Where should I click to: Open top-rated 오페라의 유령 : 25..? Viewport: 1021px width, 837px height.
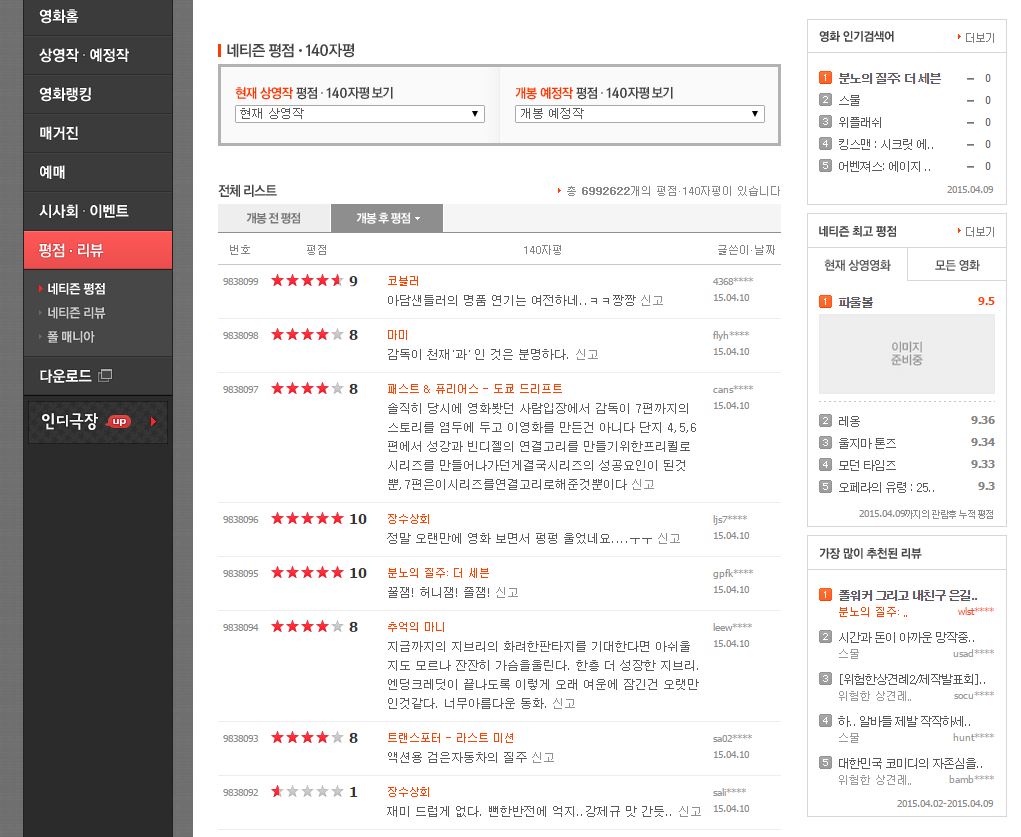coord(886,487)
